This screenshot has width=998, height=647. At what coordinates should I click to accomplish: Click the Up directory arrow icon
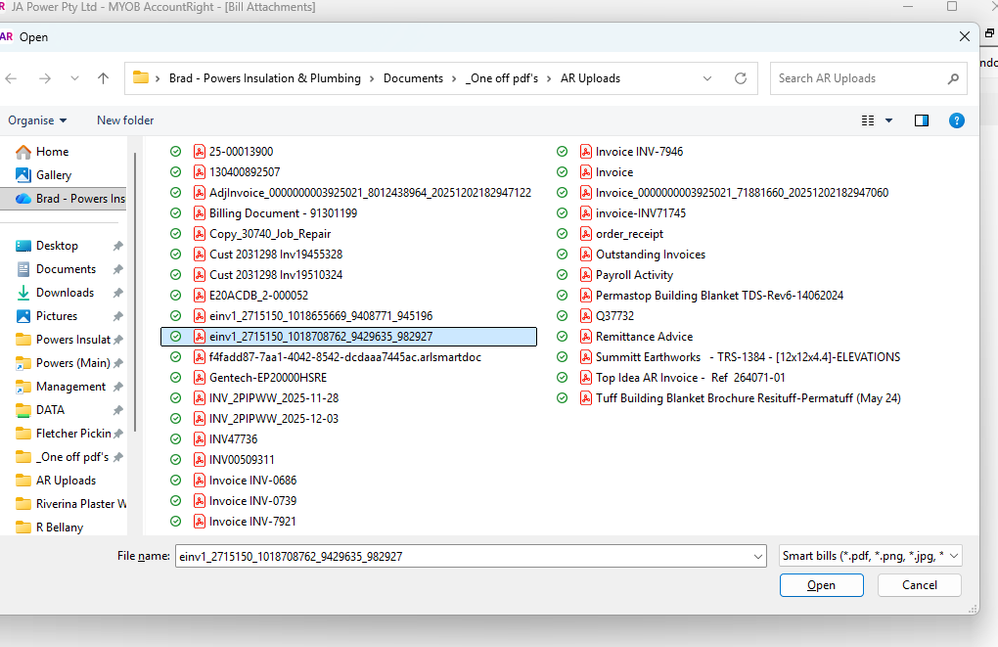click(103, 78)
